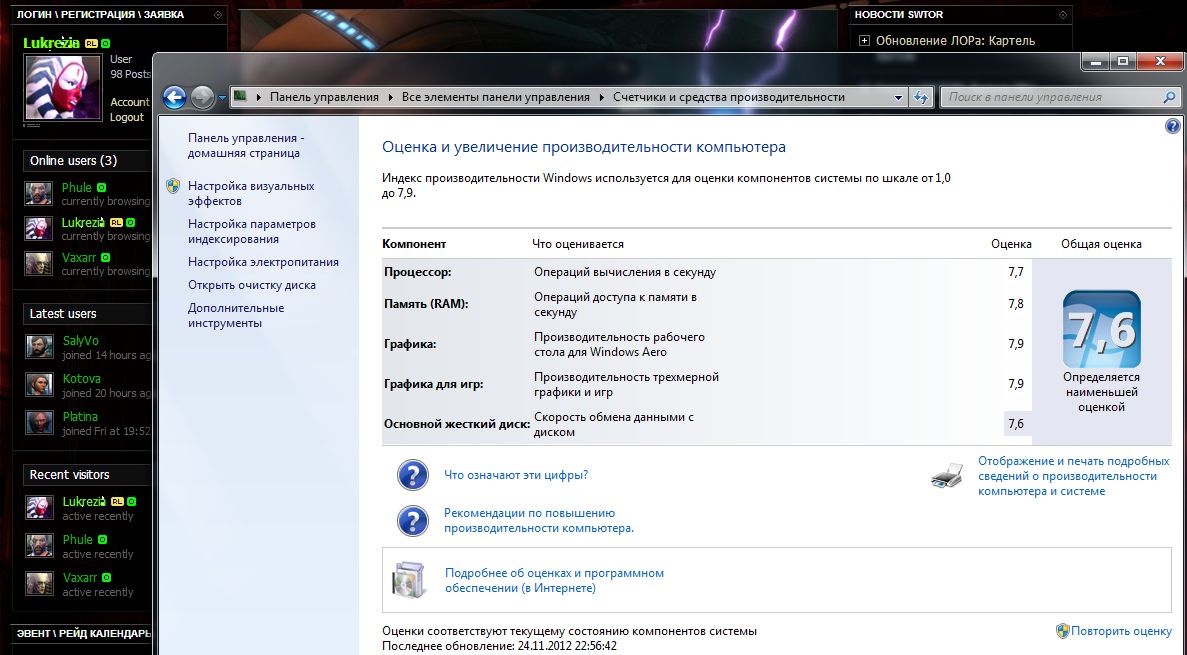Click question icon beside 'Что означают эти цифры?'
Image resolution: width=1187 pixels, height=655 pixels.
click(x=413, y=475)
